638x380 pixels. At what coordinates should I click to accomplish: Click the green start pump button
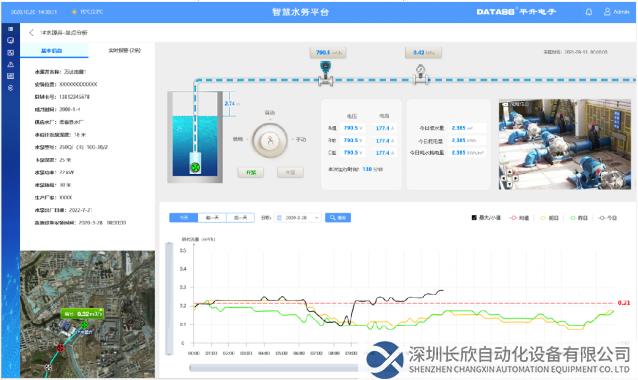click(251, 173)
